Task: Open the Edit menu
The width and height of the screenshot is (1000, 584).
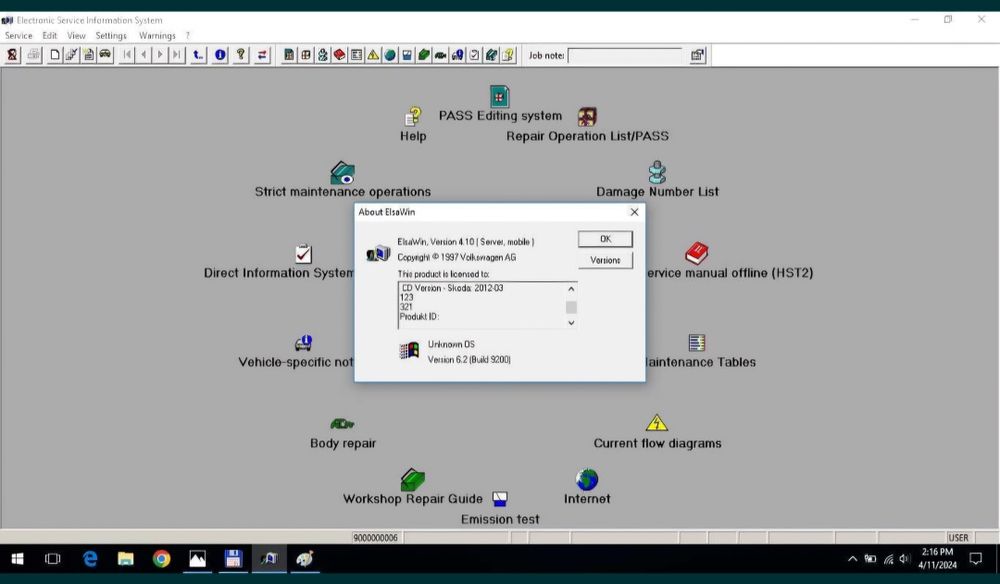Action: (50, 36)
